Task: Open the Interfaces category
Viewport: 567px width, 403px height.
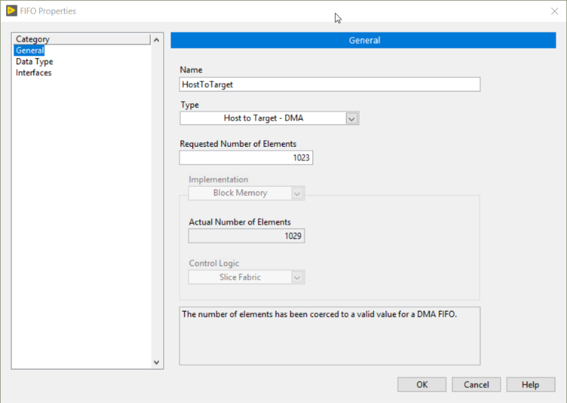Action: (34, 73)
